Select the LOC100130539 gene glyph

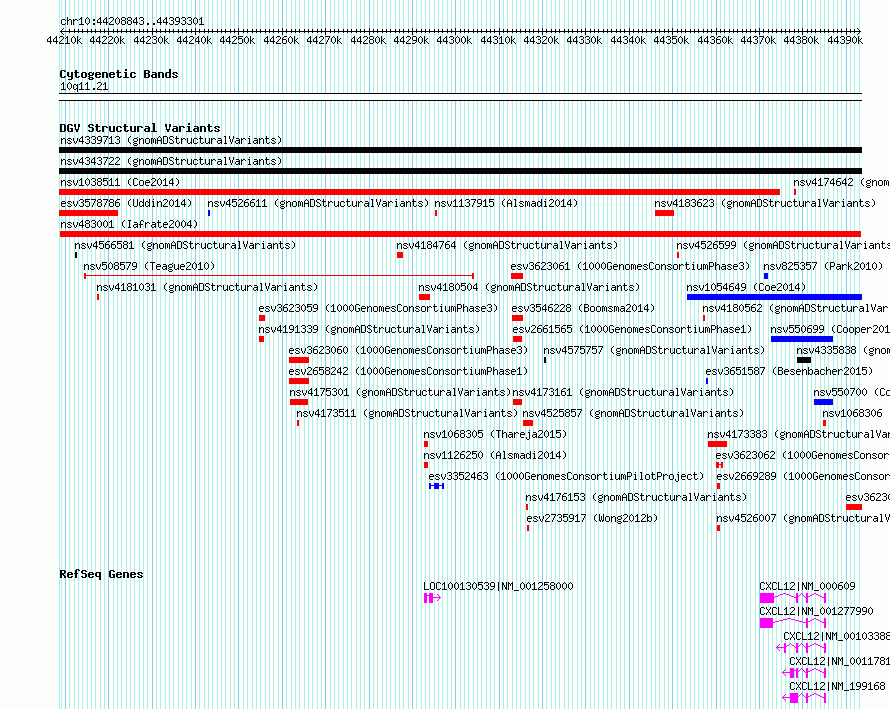(432, 598)
